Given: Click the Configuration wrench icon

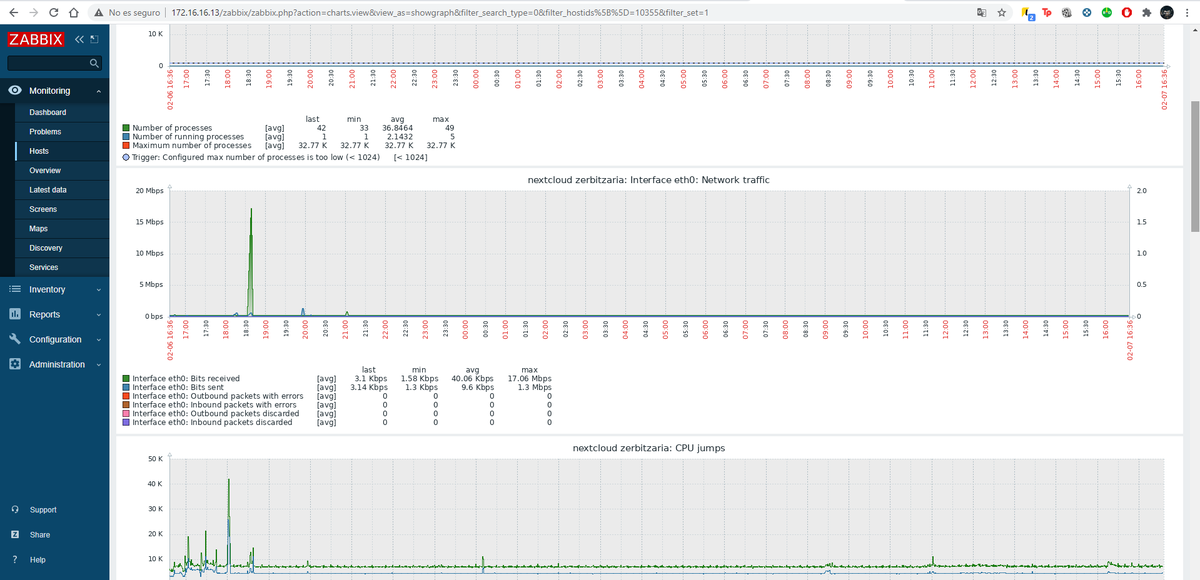Looking at the screenshot, I should click(x=15, y=339).
